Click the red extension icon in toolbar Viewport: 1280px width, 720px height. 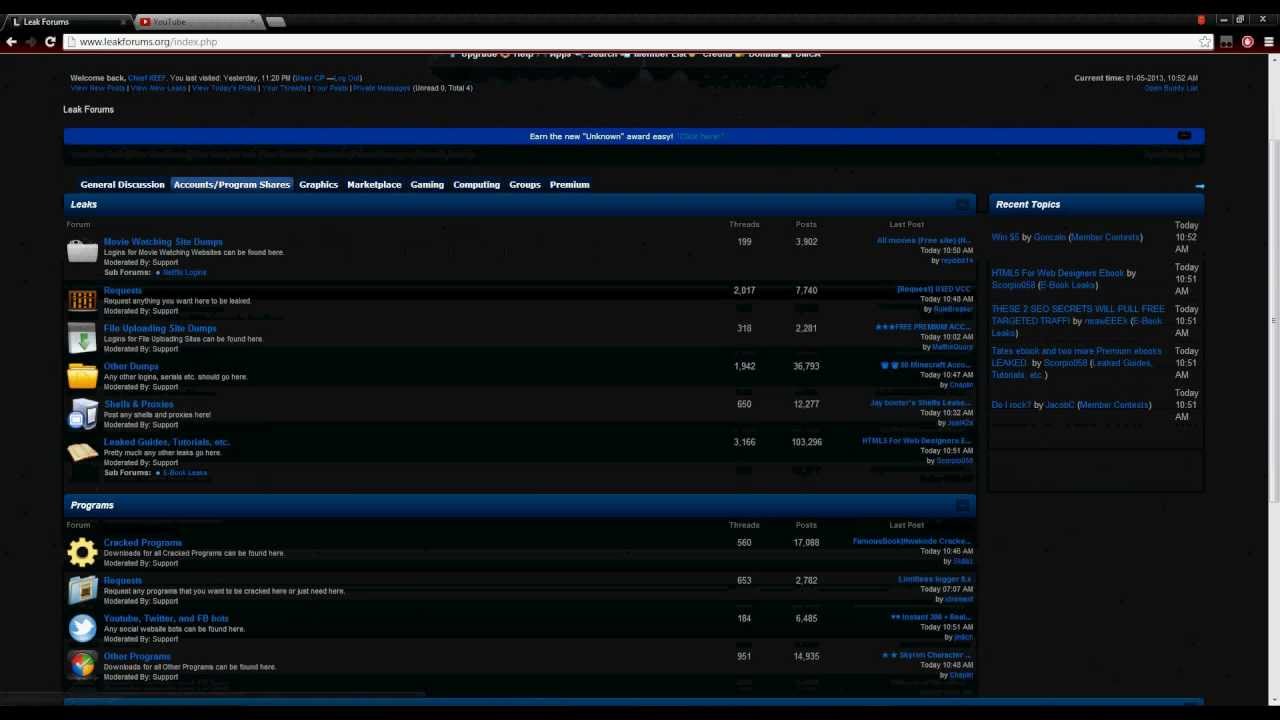click(x=1247, y=42)
